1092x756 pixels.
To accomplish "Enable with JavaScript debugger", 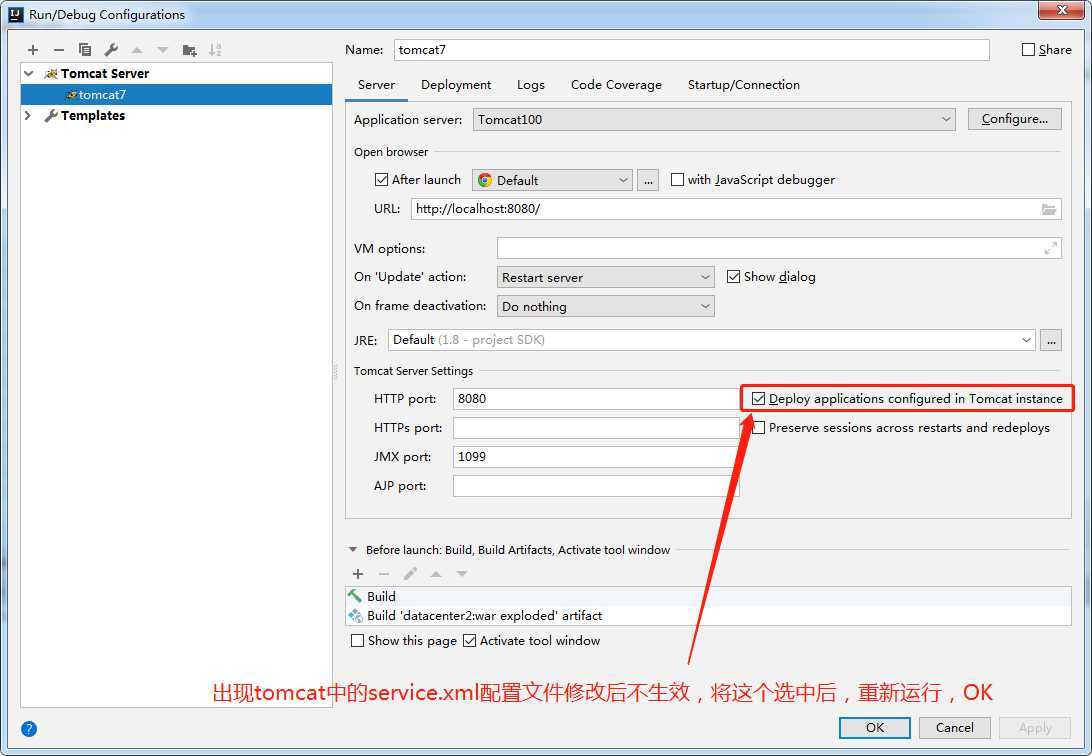I will tap(677, 180).
